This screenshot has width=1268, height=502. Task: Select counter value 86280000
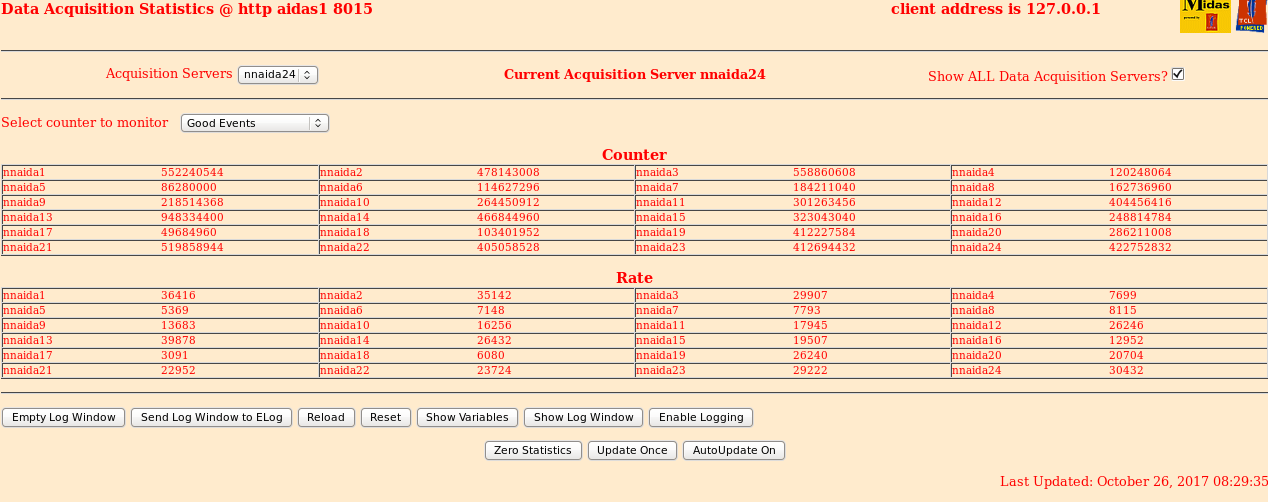pos(189,187)
